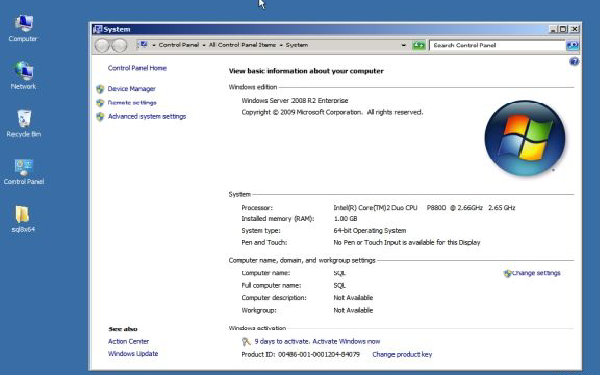Expand the arrow before System breadcrumb
The width and height of the screenshot is (600, 375).
pos(281,45)
